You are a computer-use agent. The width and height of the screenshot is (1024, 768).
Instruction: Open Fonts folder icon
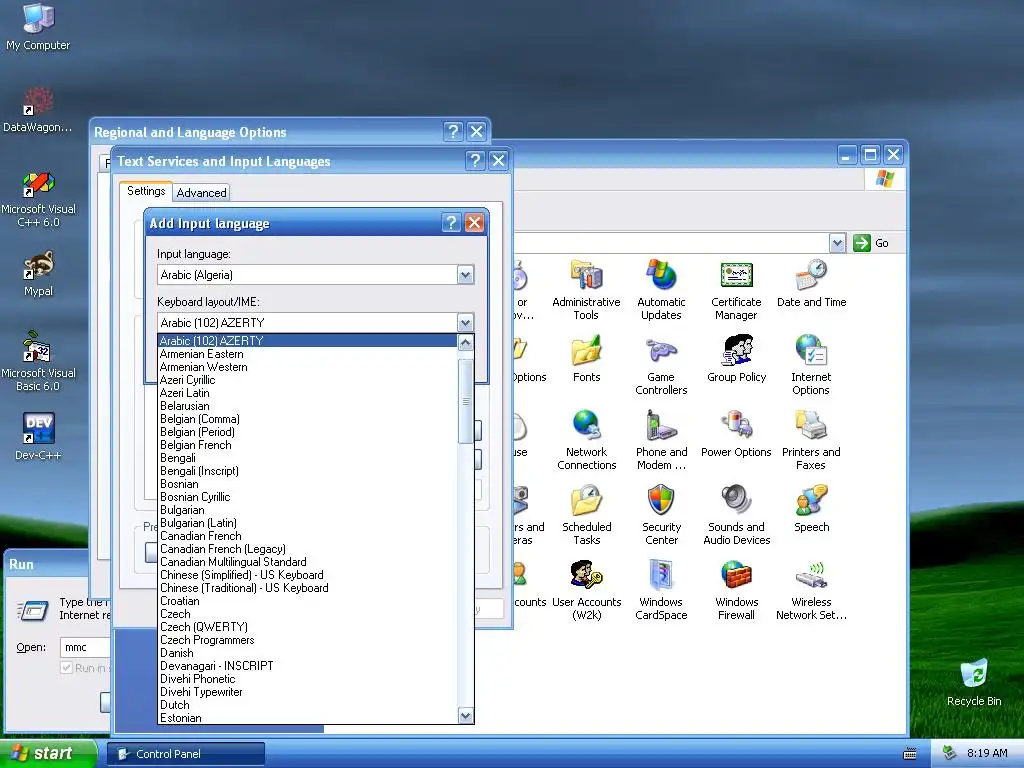(x=586, y=359)
